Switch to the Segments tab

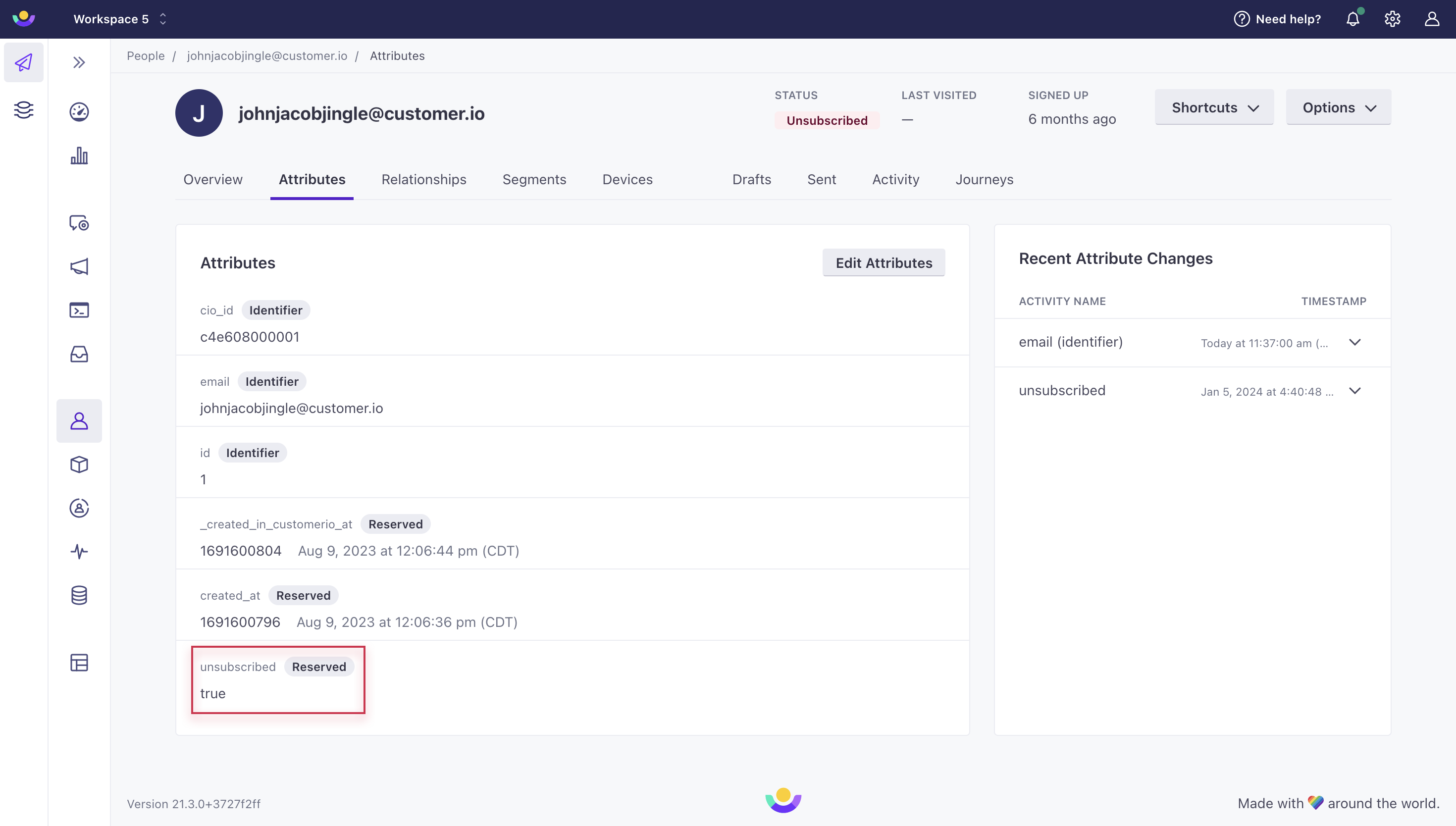(534, 179)
